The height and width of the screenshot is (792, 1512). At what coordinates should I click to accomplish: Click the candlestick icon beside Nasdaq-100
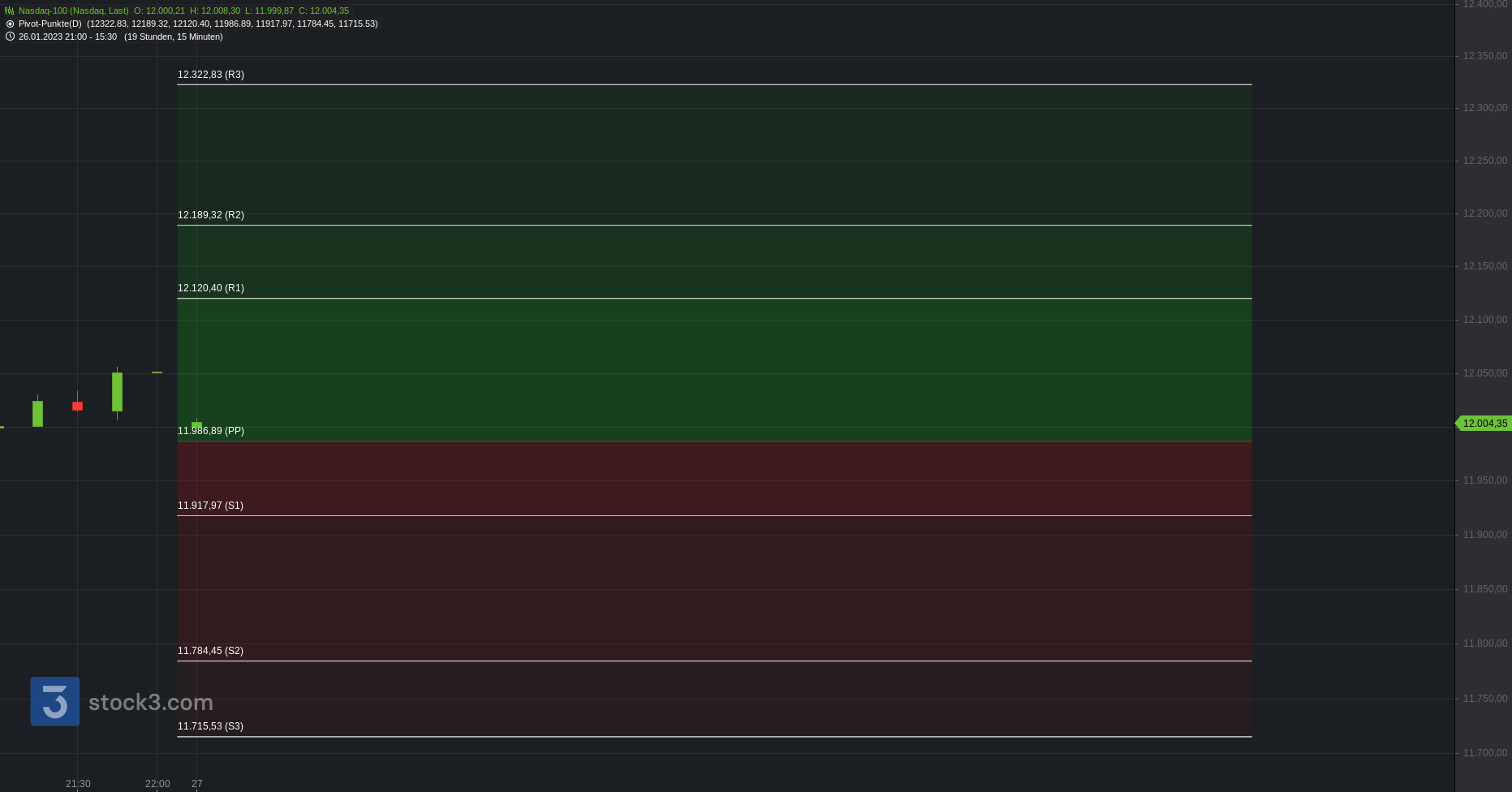click(10, 11)
